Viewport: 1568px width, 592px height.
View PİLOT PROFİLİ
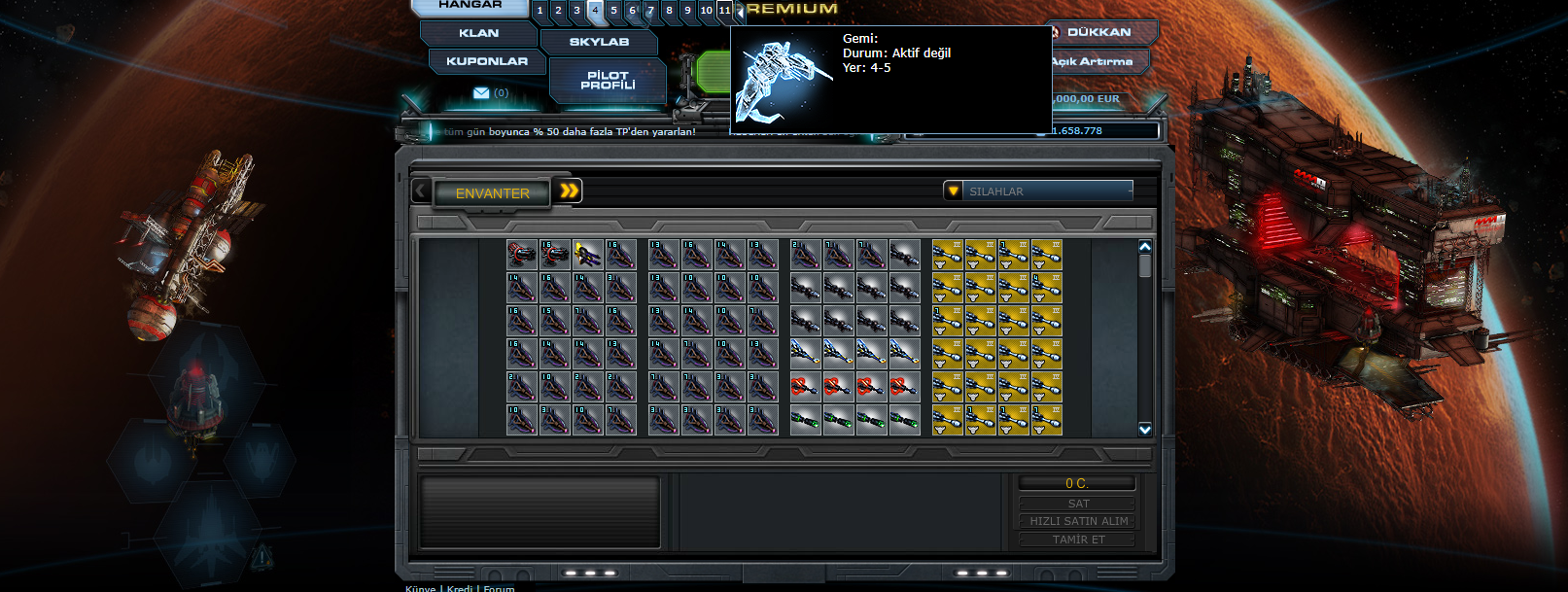pos(608,80)
